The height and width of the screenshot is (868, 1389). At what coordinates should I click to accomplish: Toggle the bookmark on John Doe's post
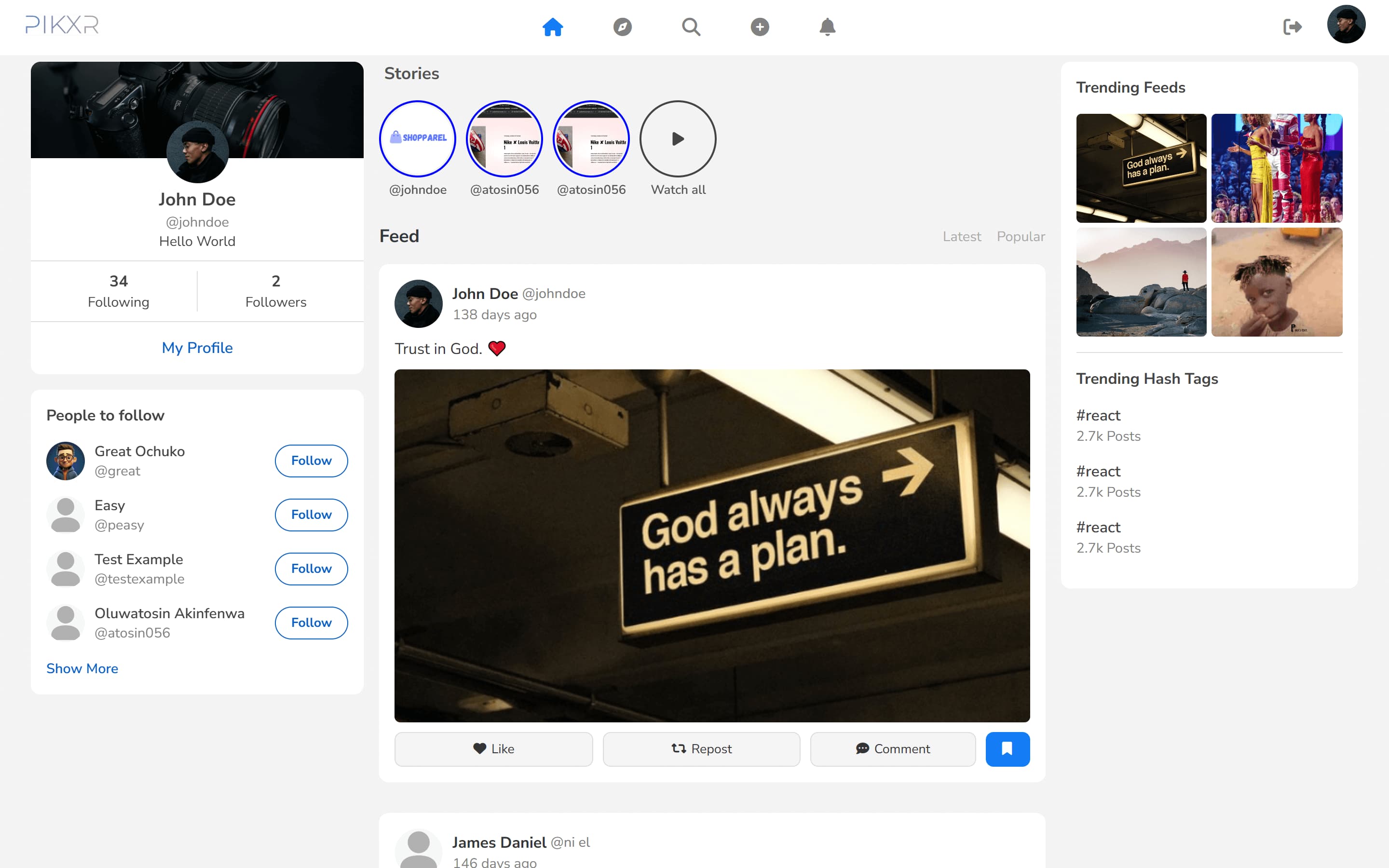tap(1008, 748)
